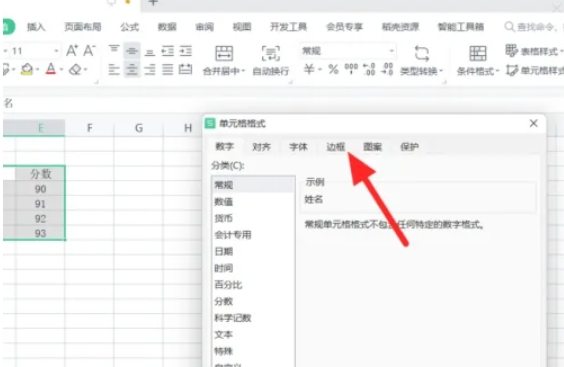Expand fill color dropdown arrow
The width and height of the screenshot is (564, 367).
coord(37,69)
